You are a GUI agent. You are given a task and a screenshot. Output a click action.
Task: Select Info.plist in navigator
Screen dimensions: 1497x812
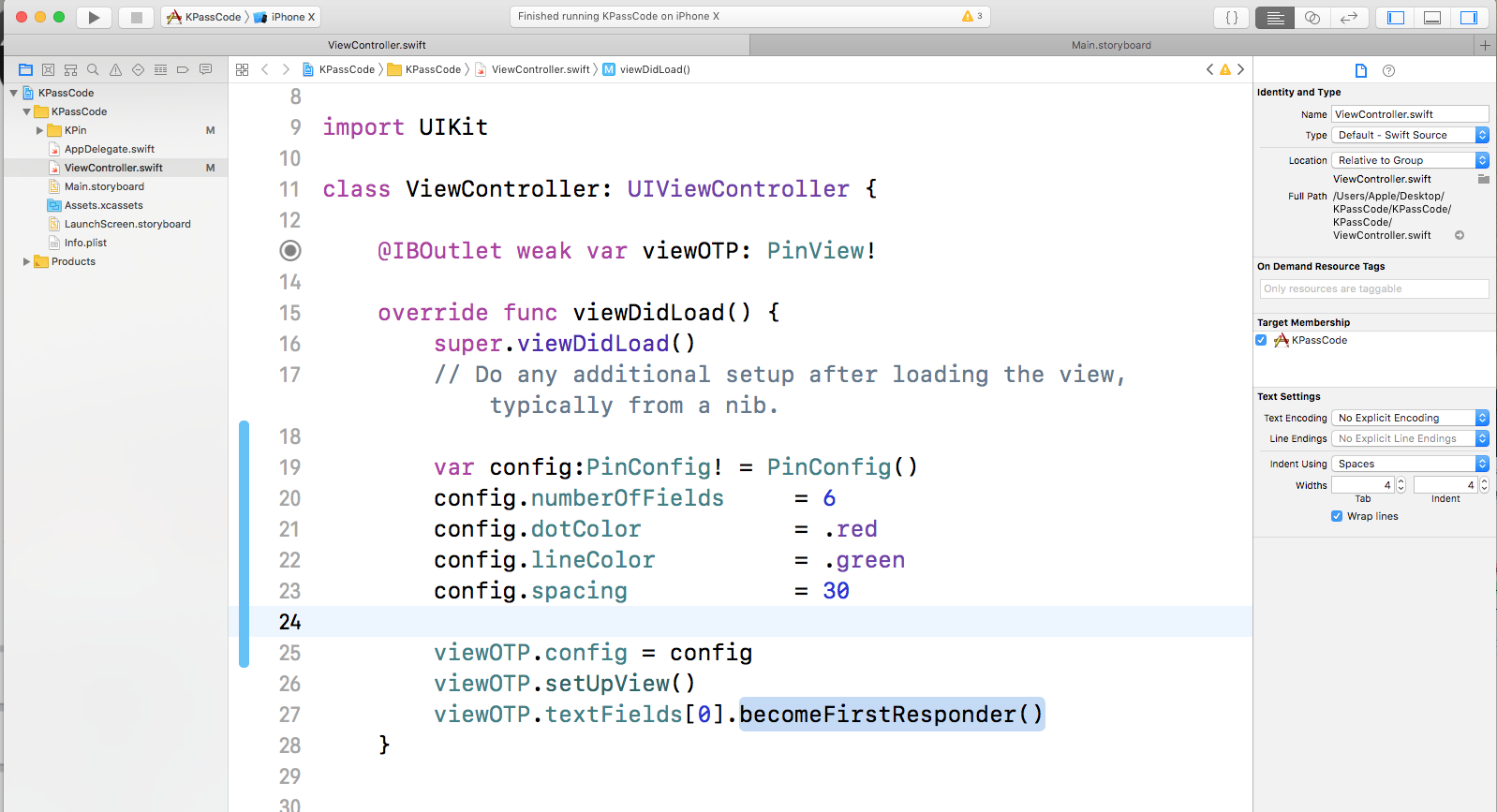[85, 243]
